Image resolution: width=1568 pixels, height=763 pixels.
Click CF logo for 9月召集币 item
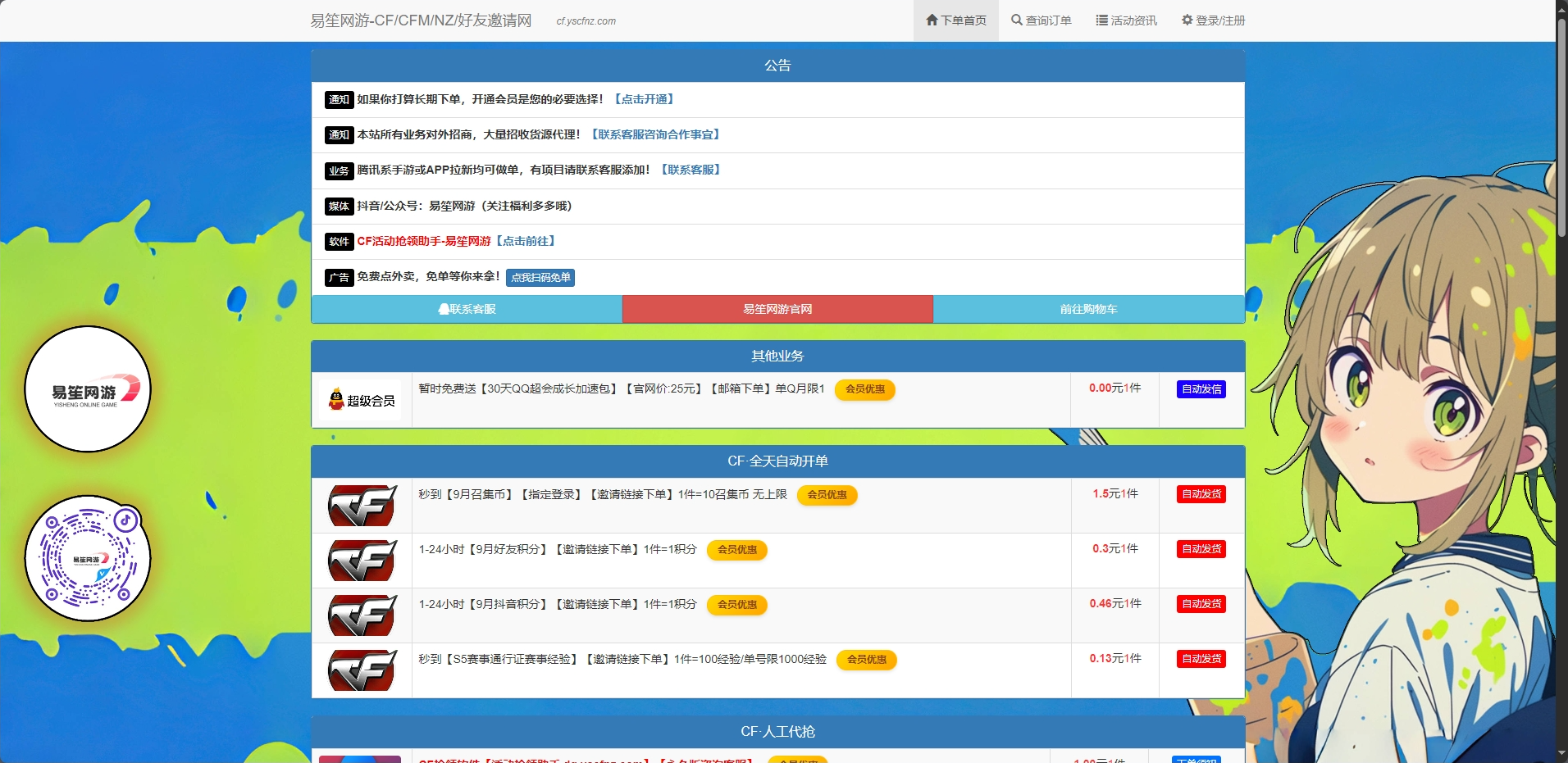pos(362,506)
